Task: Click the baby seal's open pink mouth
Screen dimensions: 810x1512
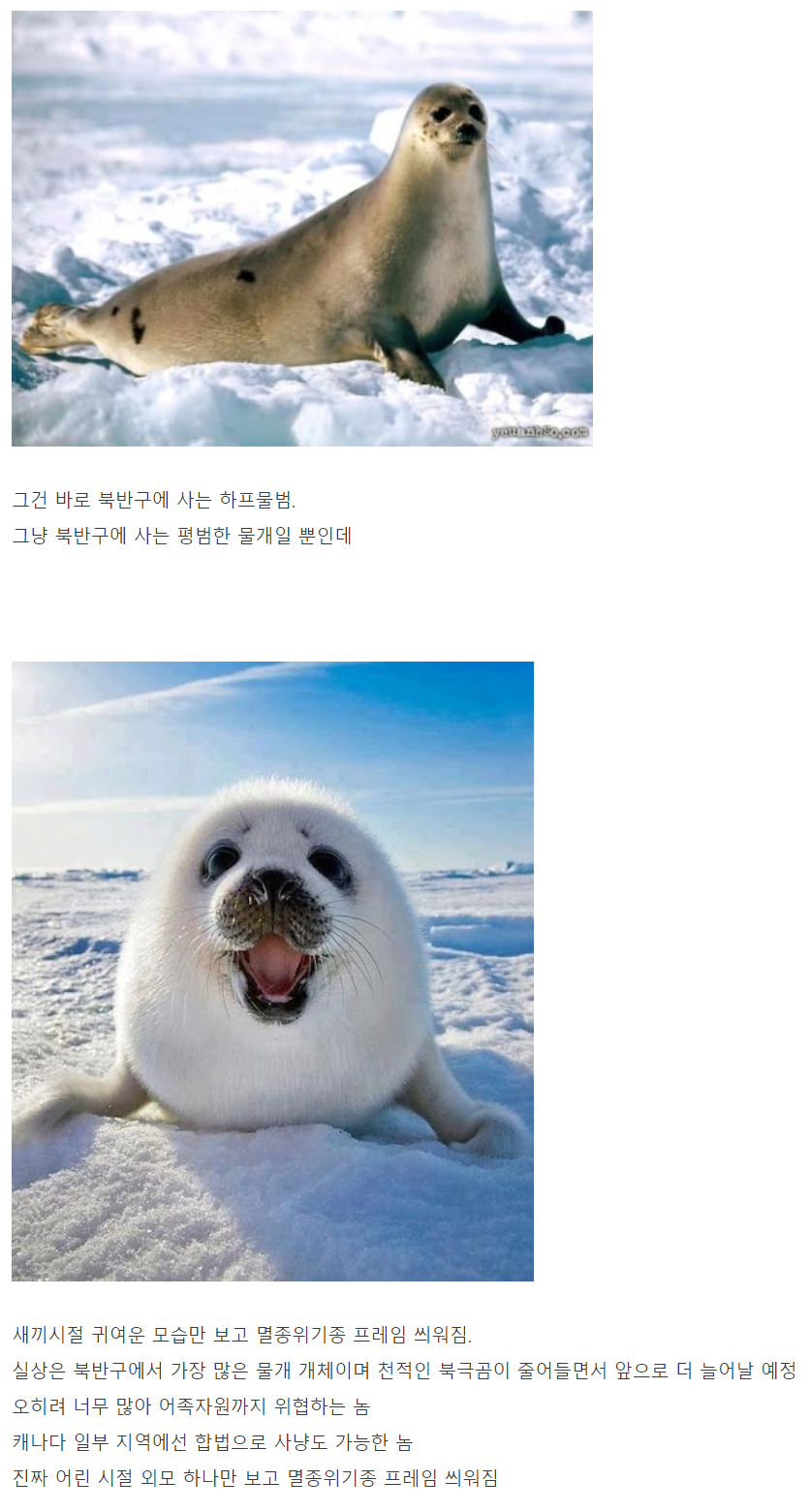Action: click(276, 970)
